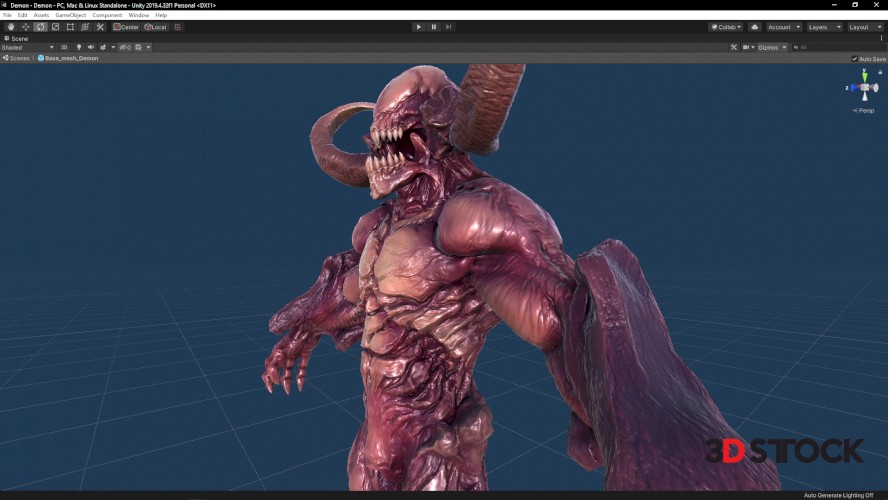
Task: Open the Assets menu
Action: [x=41, y=15]
